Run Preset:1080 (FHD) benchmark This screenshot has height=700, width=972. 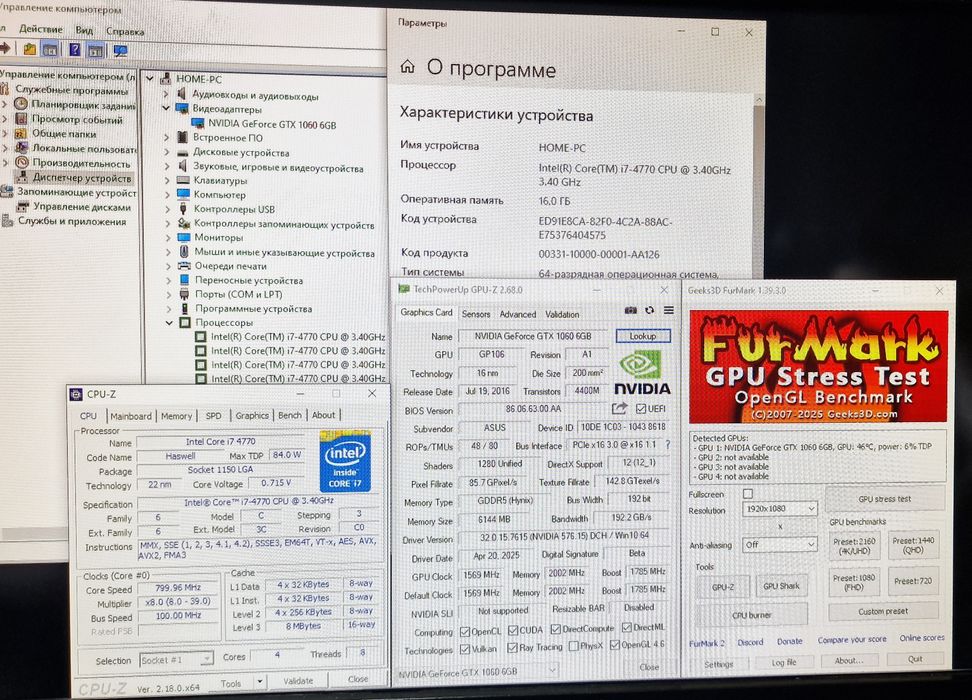point(854,582)
